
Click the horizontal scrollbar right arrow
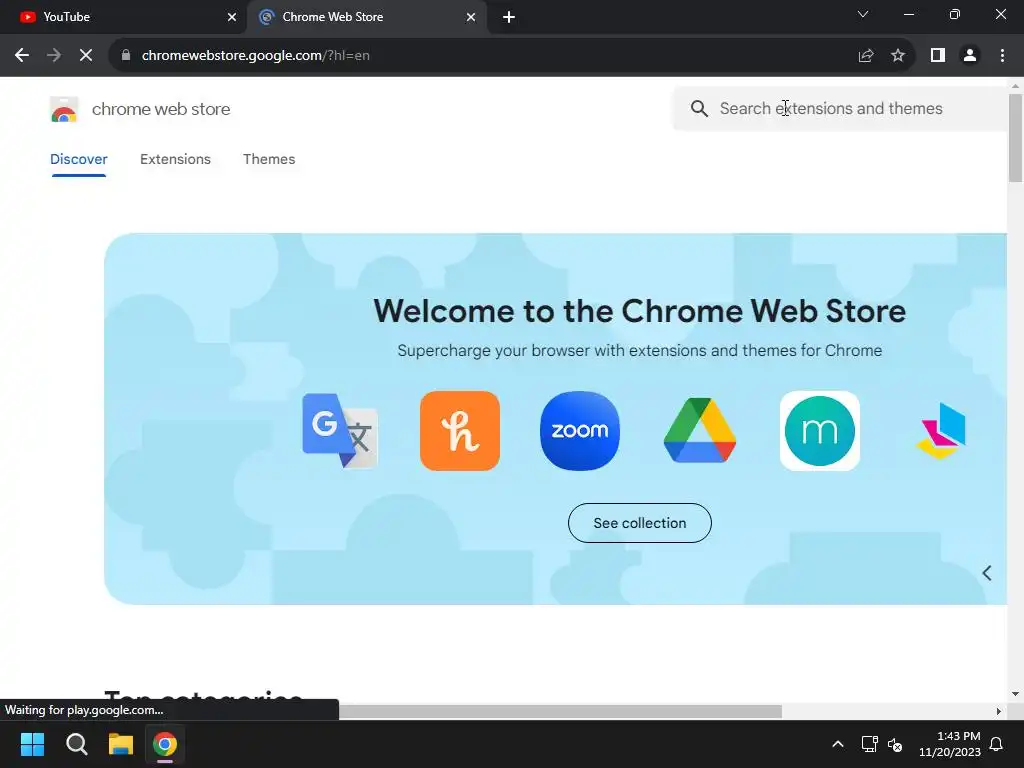[x=999, y=711]
